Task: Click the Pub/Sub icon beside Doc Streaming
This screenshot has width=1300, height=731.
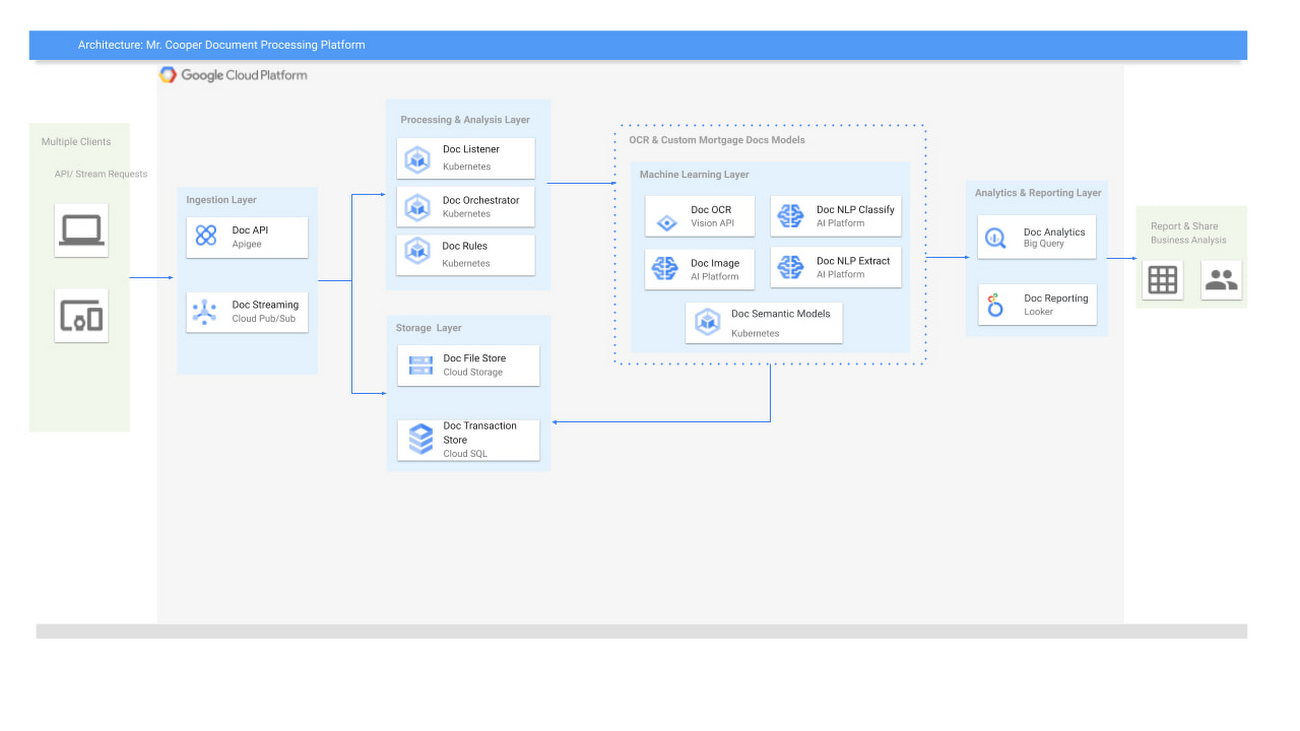Action: [x=205, y=312]
